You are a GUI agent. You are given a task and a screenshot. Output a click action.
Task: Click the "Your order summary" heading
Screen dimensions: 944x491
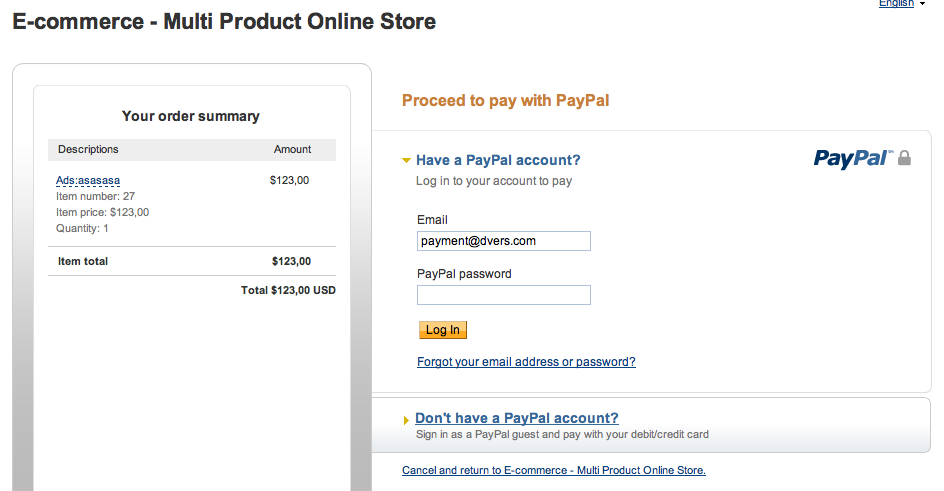point(190,116)
